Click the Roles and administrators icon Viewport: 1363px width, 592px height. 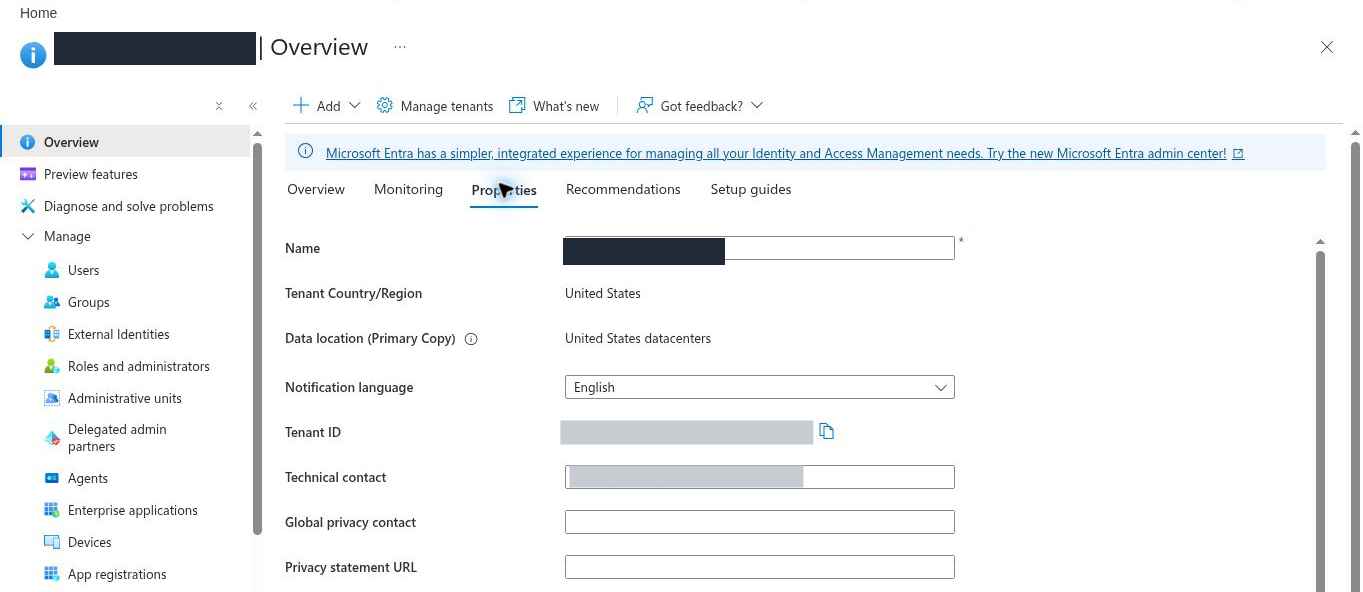(52, 366)
